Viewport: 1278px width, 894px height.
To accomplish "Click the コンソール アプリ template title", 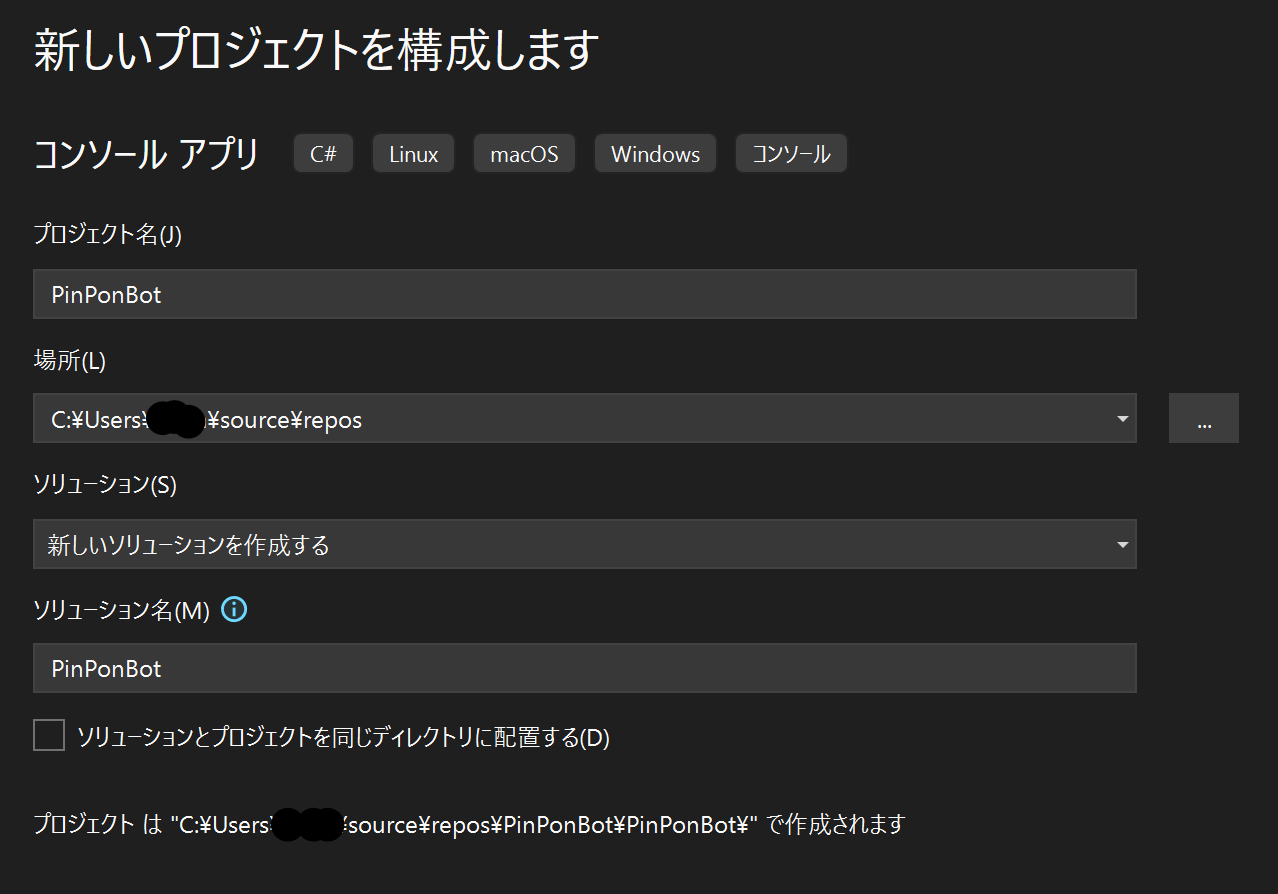I will (x=146, y=154).
